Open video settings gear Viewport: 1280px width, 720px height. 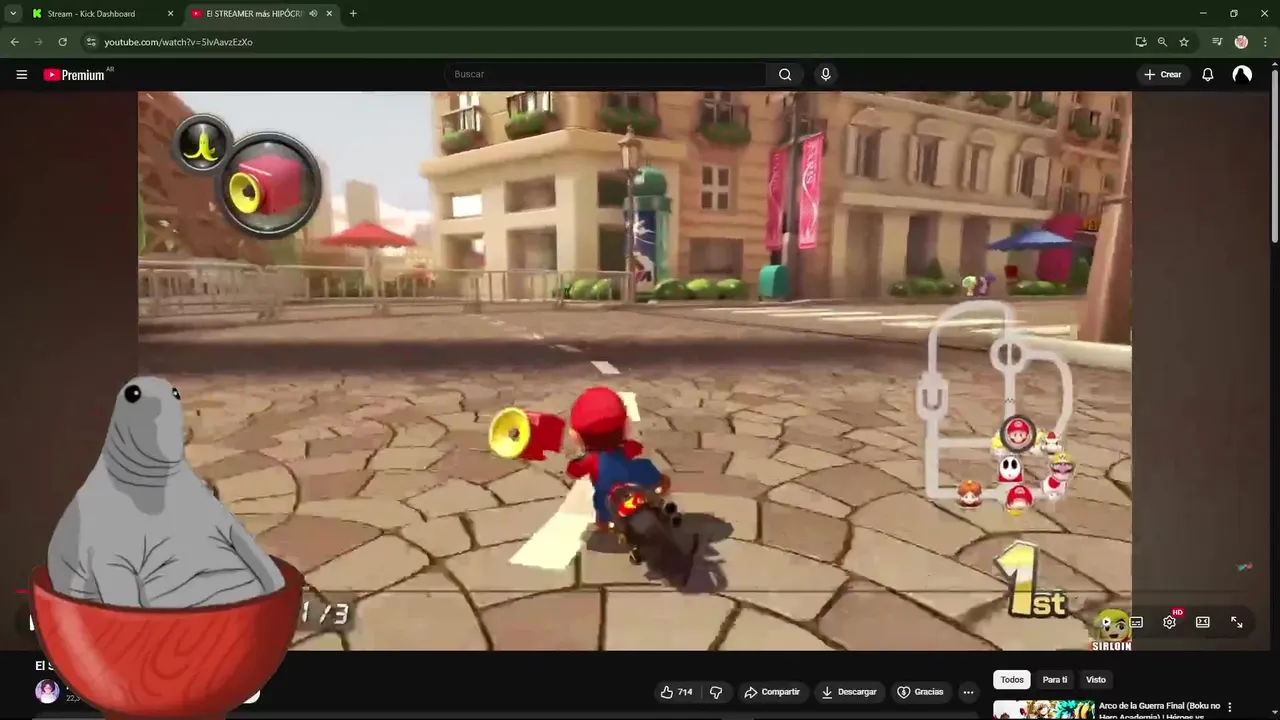[x=1169, y=622]
